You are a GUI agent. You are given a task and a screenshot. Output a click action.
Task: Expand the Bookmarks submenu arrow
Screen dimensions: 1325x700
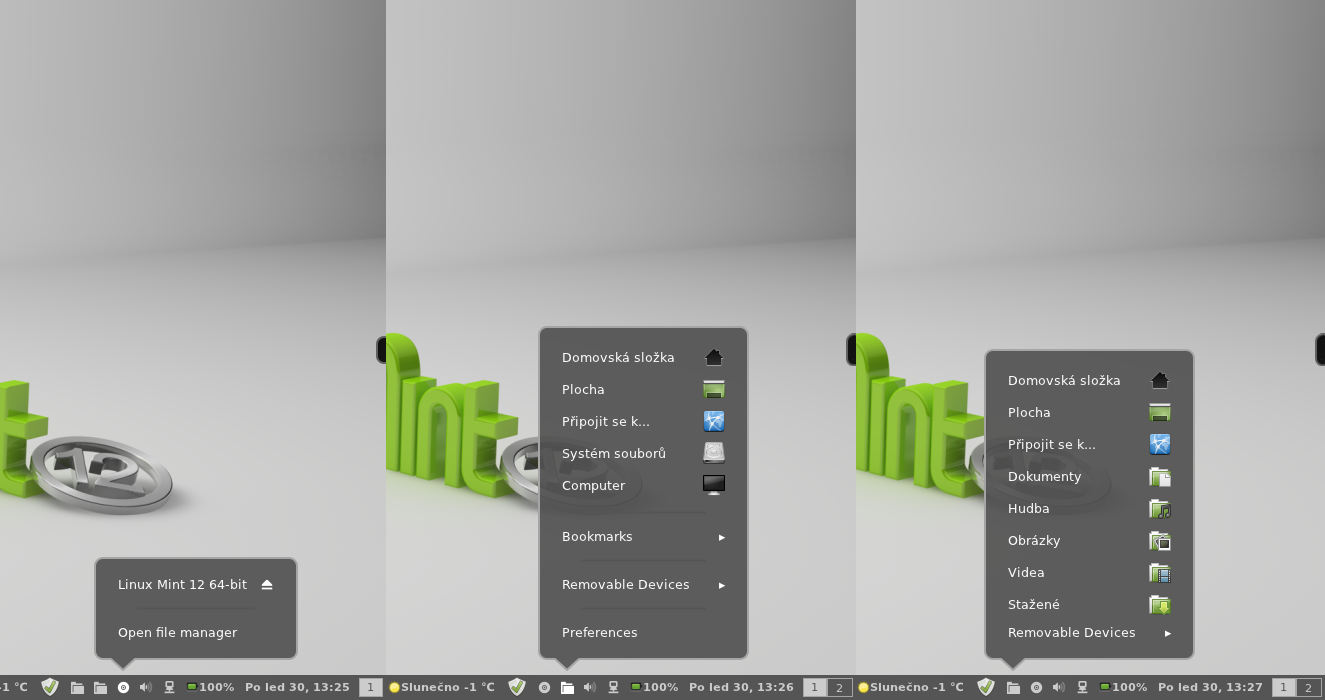(722, 537)
